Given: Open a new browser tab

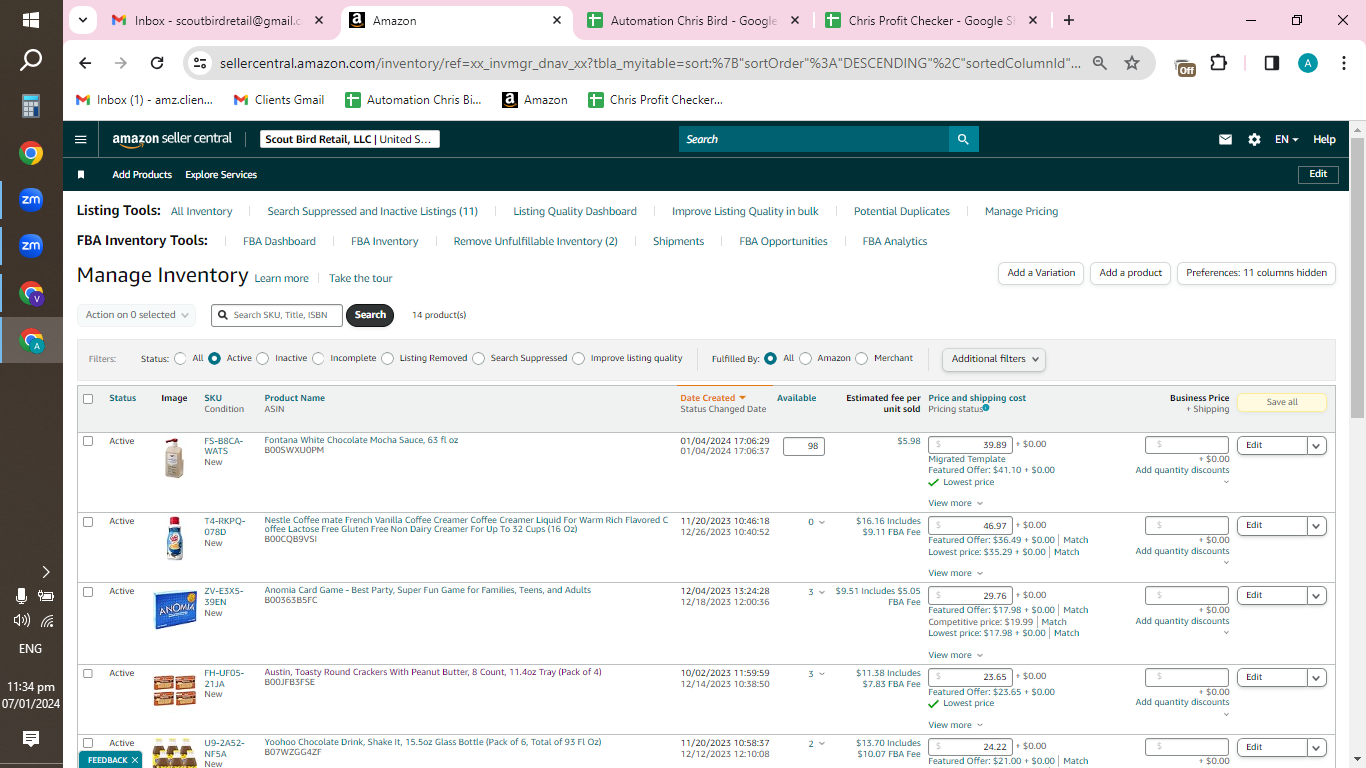Looking at the screenshot, I should click(x=1069, y=20).
